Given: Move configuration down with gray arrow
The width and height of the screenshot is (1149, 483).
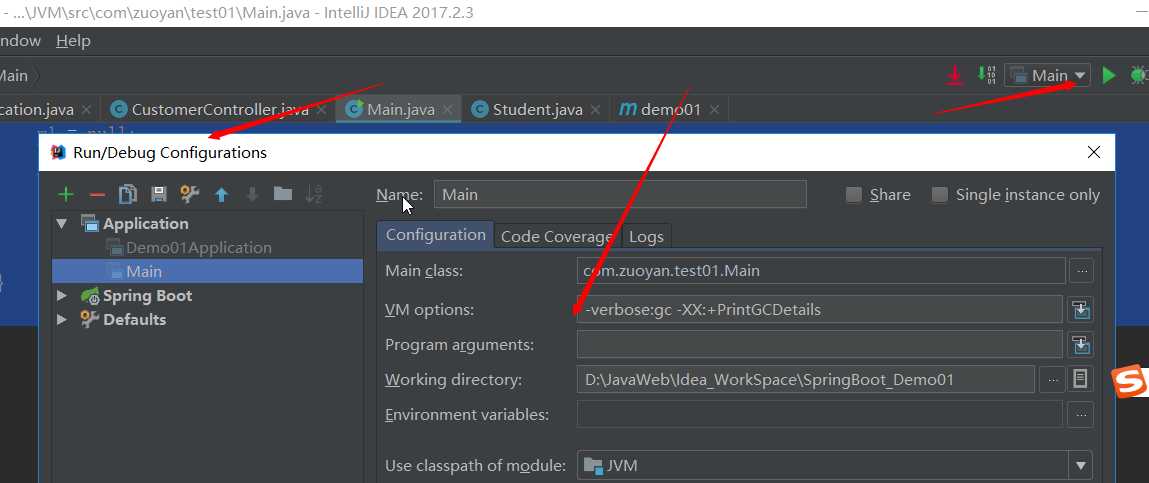Looking at the screenshot, I should tap(252, 194).
